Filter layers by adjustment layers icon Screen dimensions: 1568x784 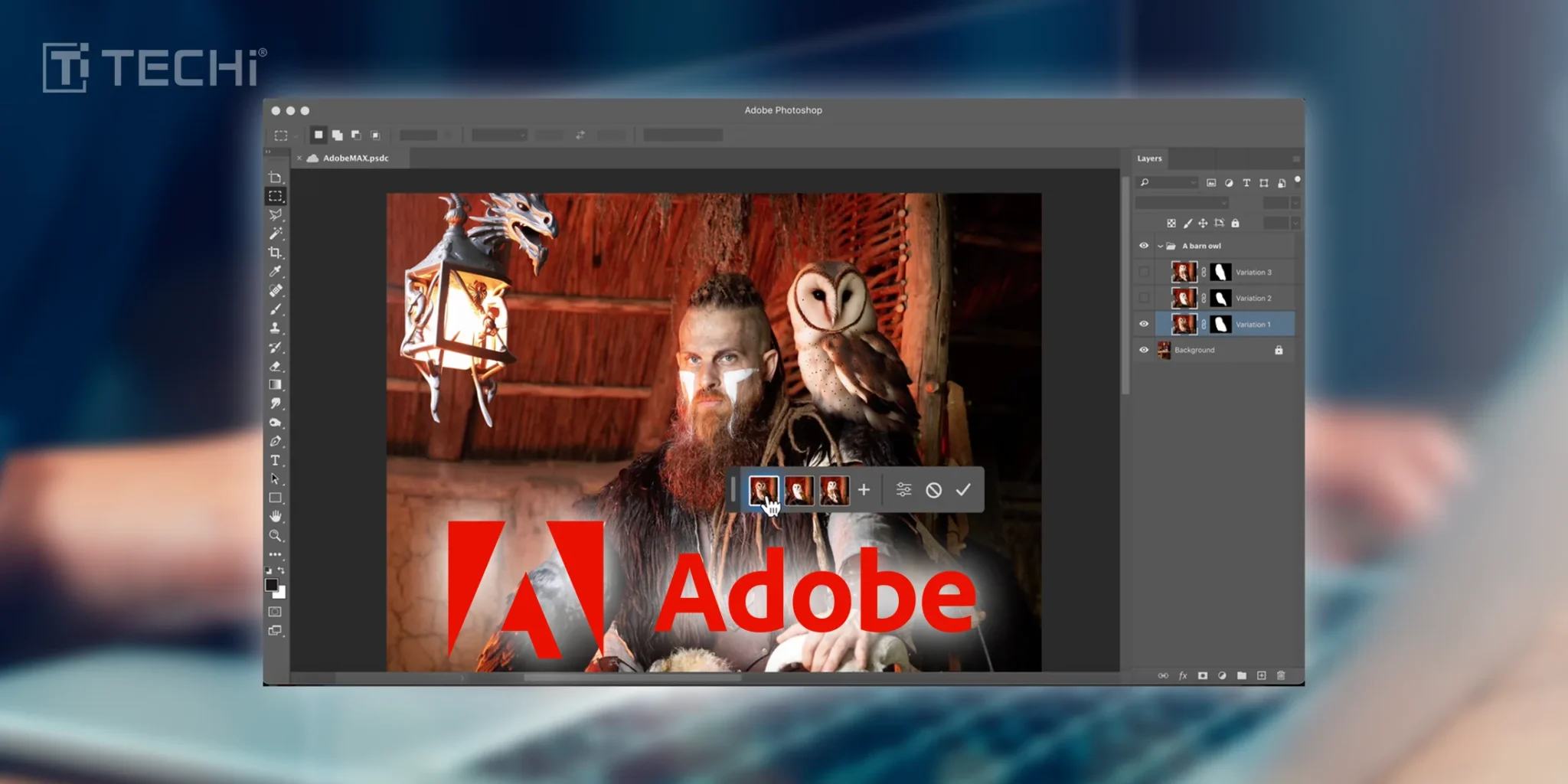tap(1229, 182)
